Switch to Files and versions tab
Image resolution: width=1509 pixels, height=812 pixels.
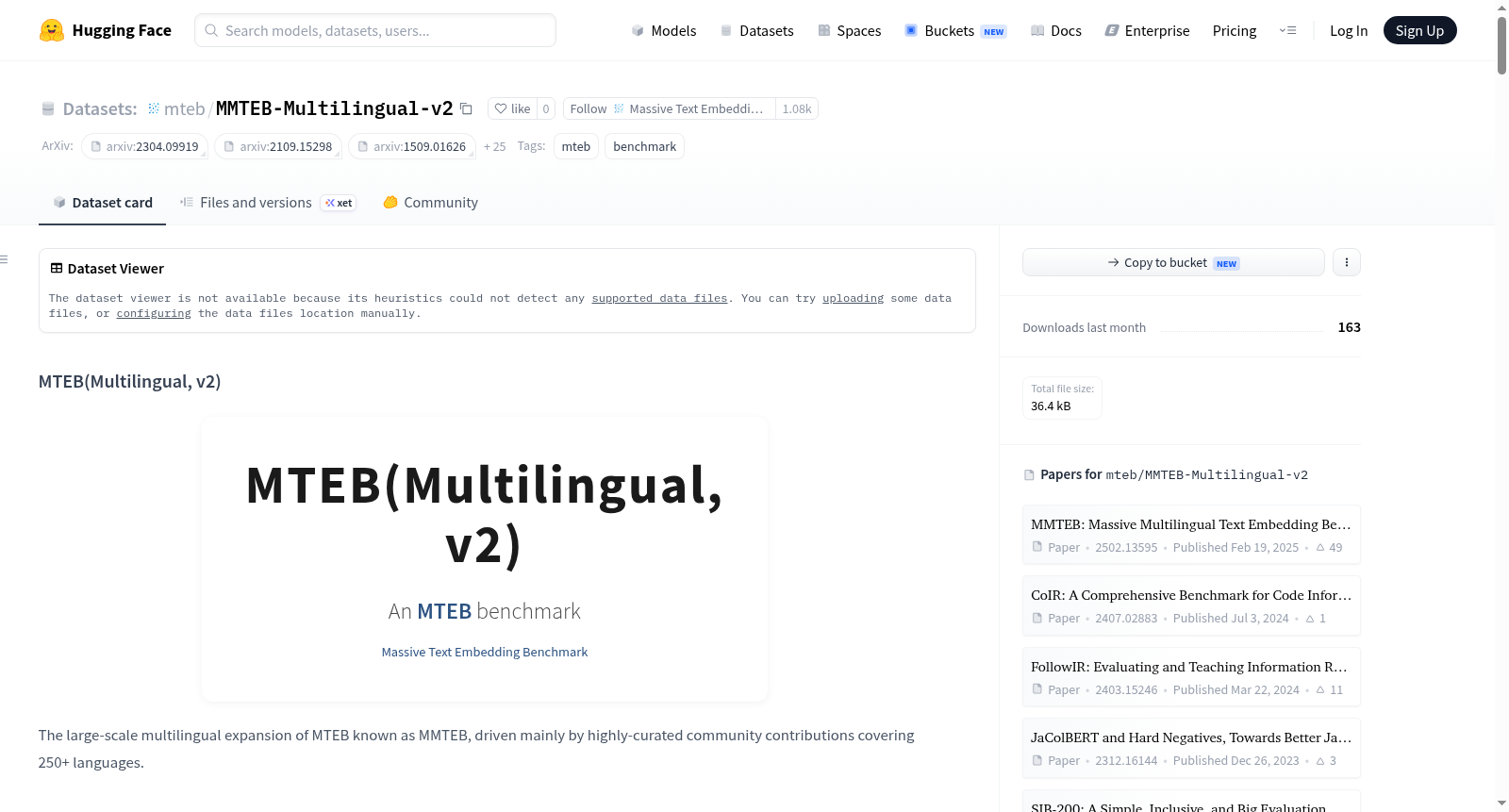[x=268, y=202]
